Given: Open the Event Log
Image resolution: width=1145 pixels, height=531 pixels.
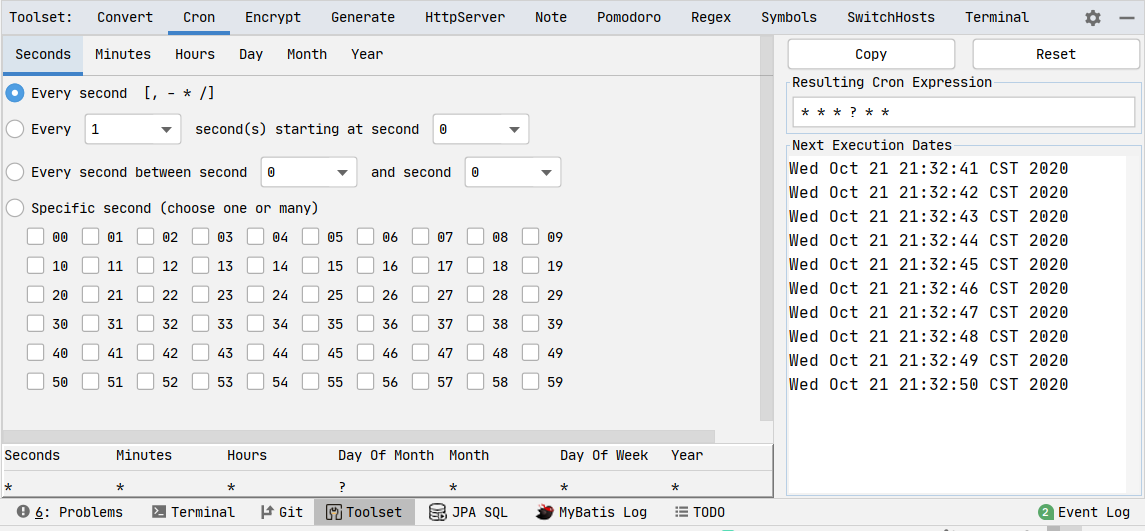Looking at the screenshot, I should click(x=1084, y=512).
